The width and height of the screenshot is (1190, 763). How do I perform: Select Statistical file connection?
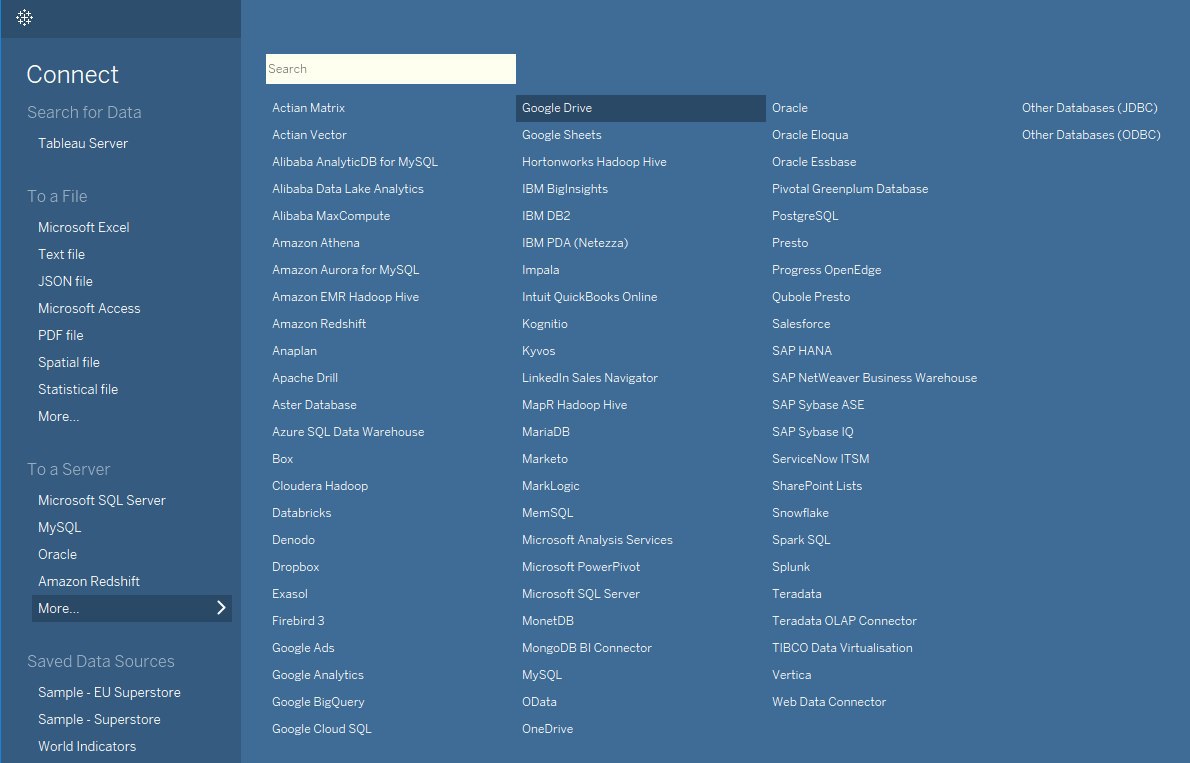(78, 389)
